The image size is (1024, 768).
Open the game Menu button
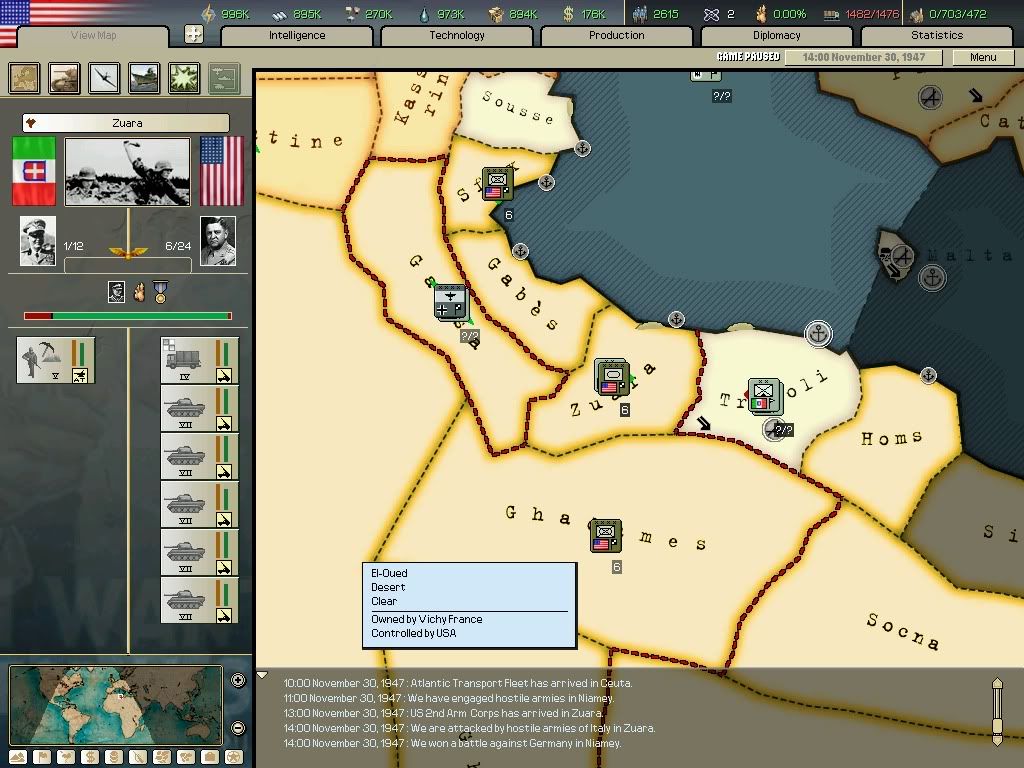pos(982,58)
